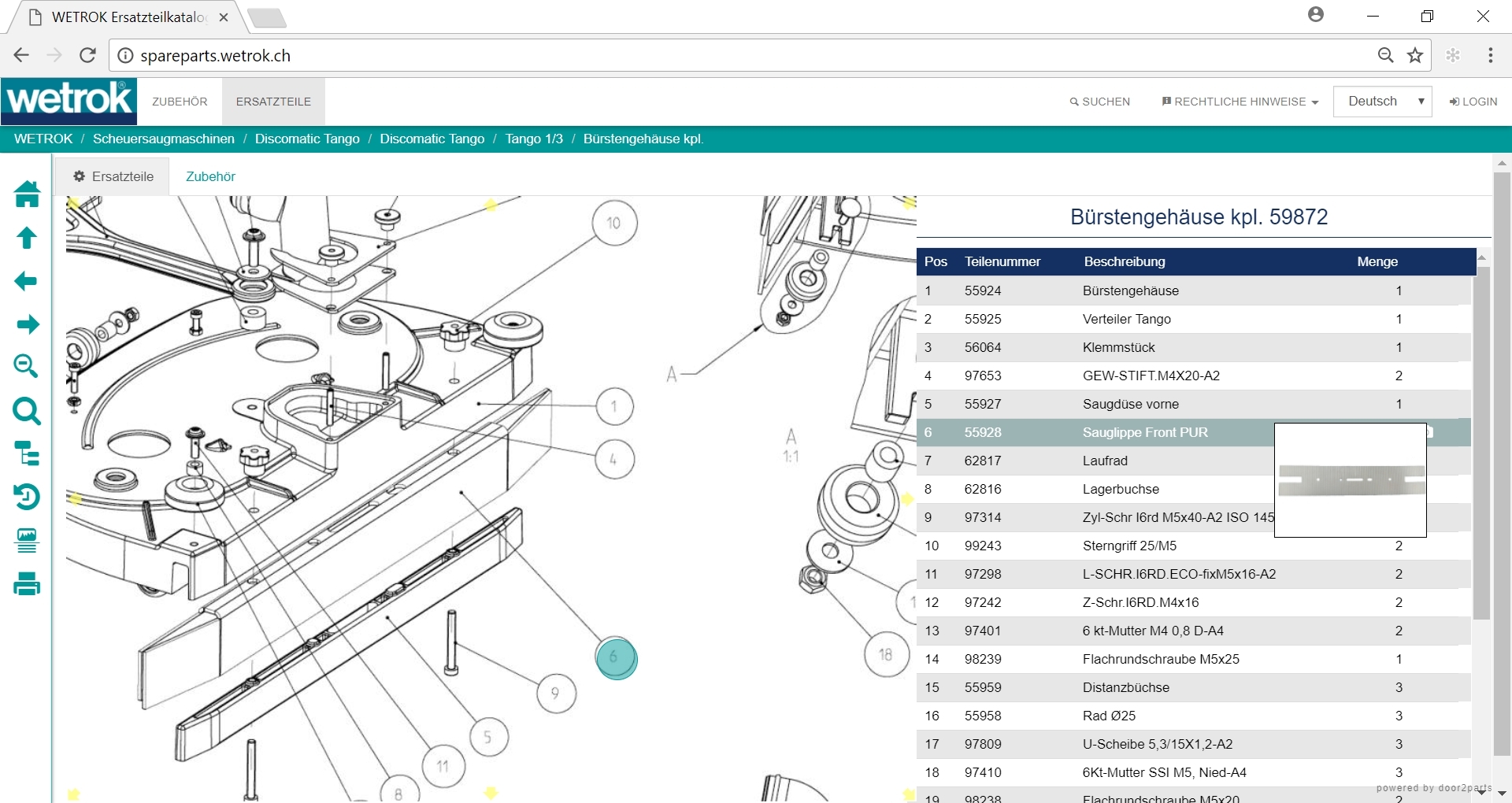
Task: Click the Menge column header
Action: (x=1377, y=261)
